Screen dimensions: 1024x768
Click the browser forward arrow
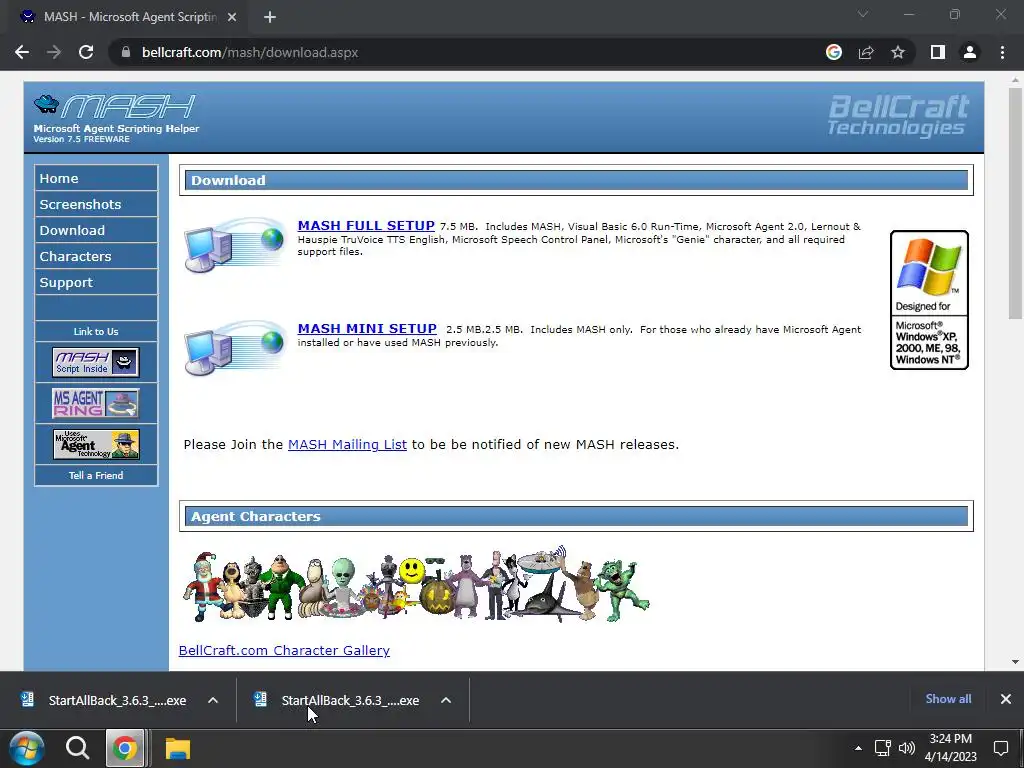(54, 52)
